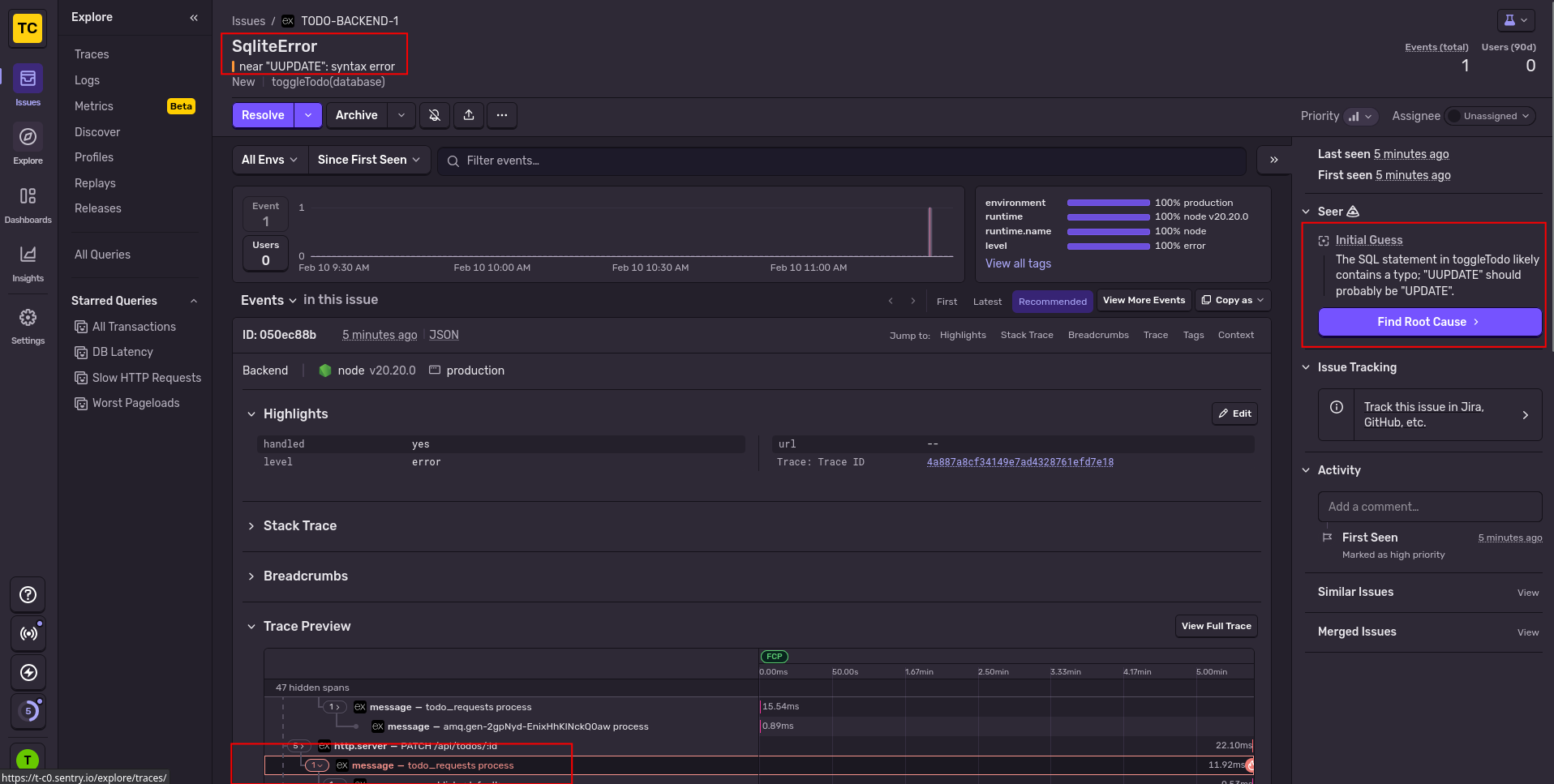Open the Issues sidebar icon
Screen dimensions: 1554x784
[28, 79]
